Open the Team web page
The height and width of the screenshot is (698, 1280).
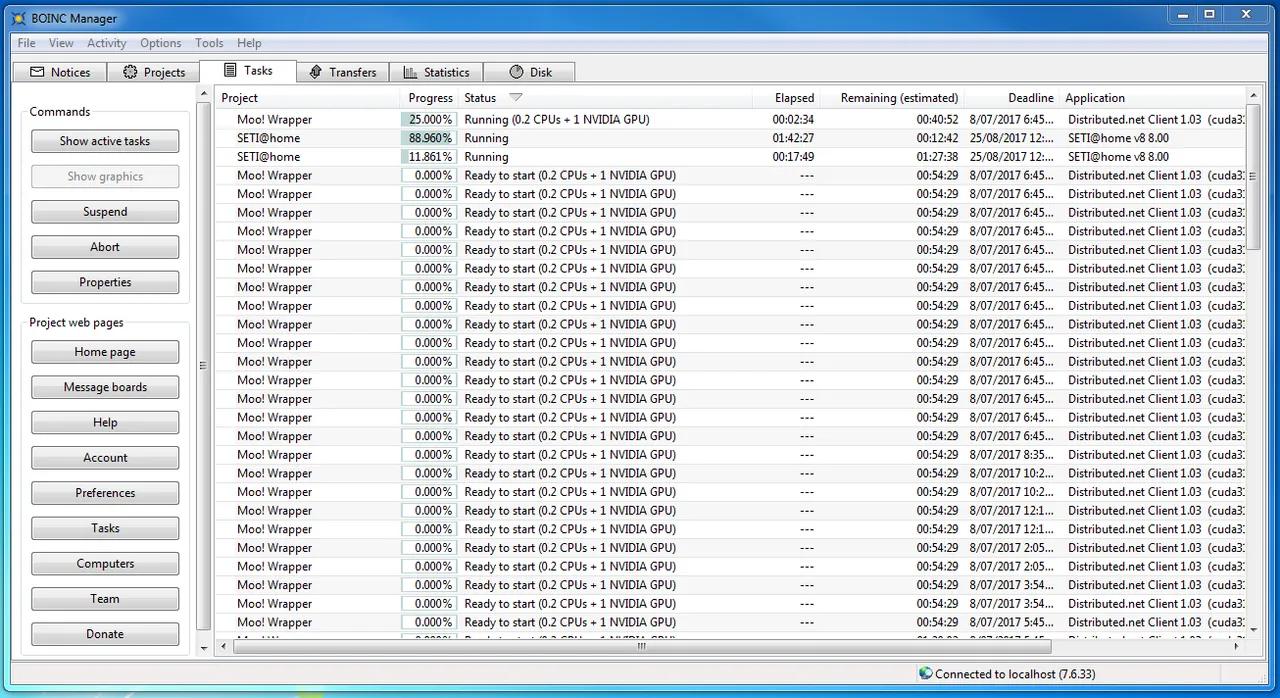click(105, 599)
